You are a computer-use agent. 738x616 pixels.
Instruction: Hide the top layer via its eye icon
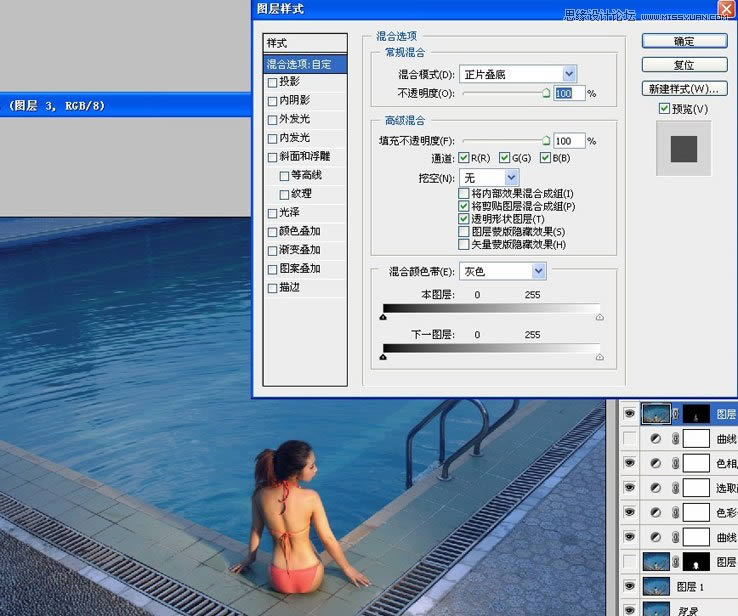(x=629, y=413)
